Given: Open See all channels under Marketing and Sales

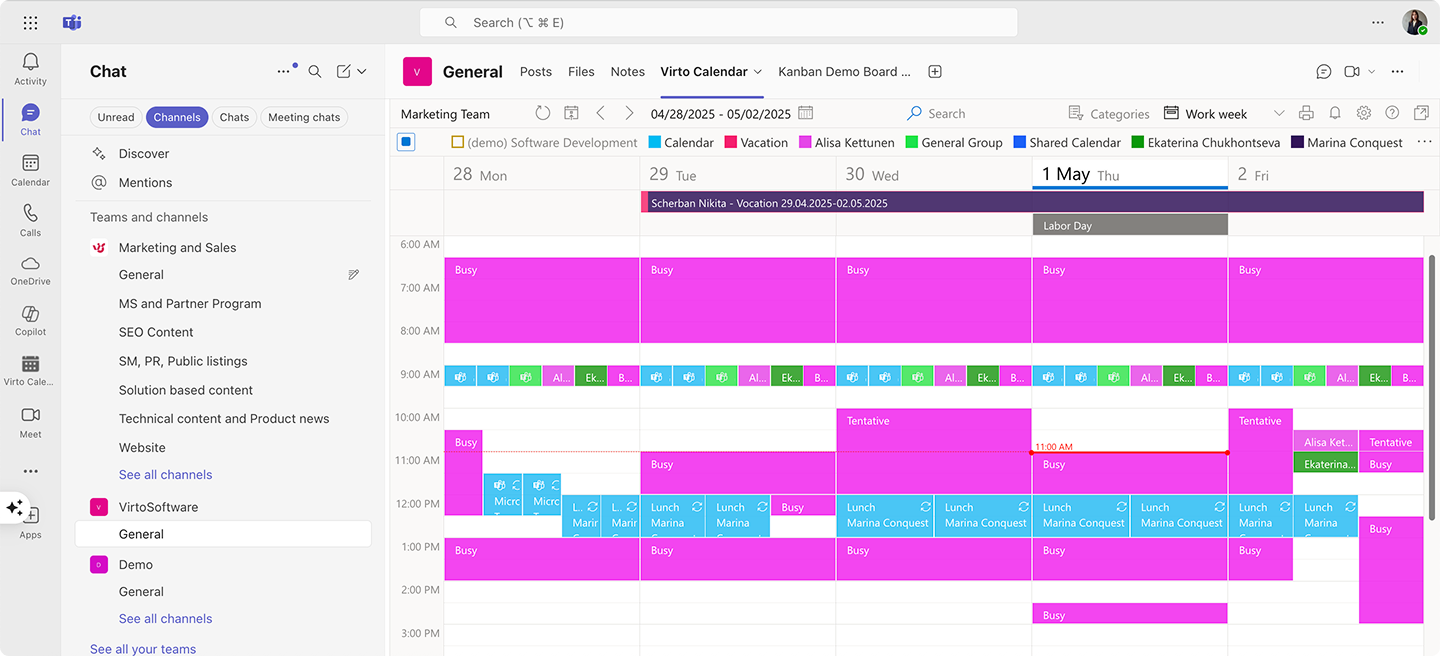Looking at the screenshot, I should pos(165,475).
